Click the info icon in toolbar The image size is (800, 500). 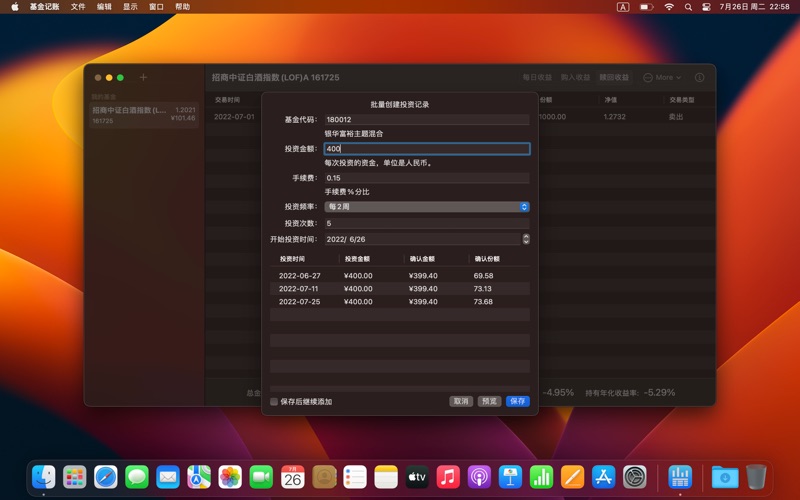click(699, 77)
